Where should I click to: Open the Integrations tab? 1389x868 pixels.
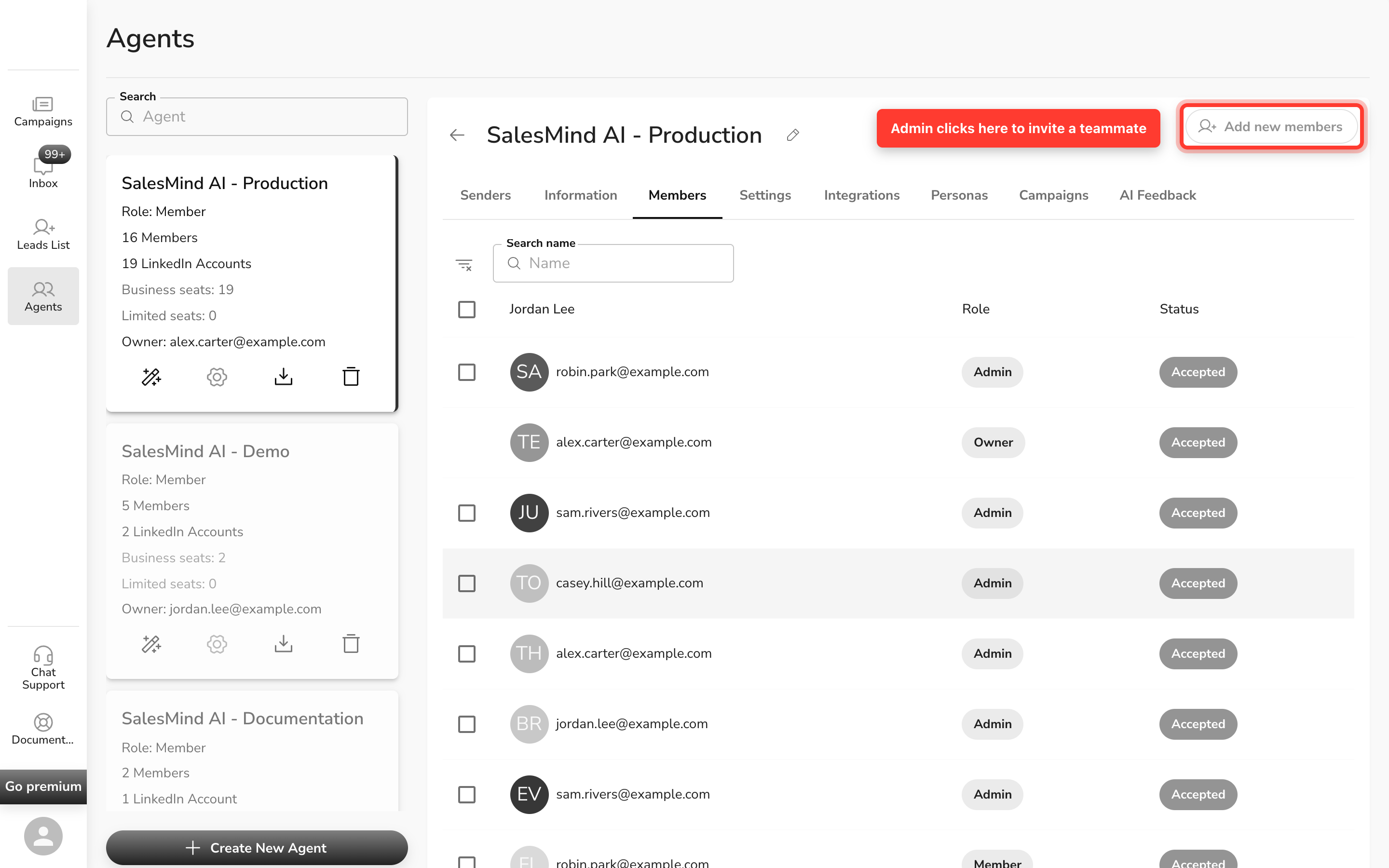pos(861,195)
